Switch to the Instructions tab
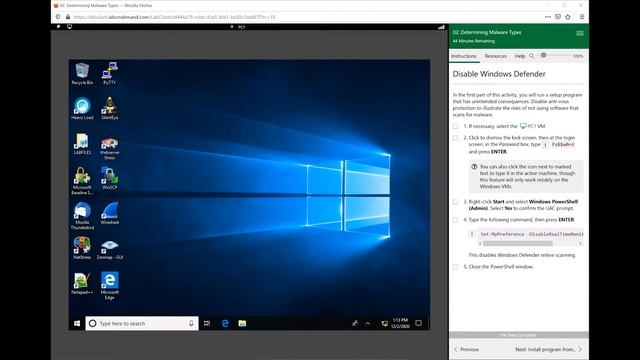Screen dimensions: 640x360 pos(464,56)
